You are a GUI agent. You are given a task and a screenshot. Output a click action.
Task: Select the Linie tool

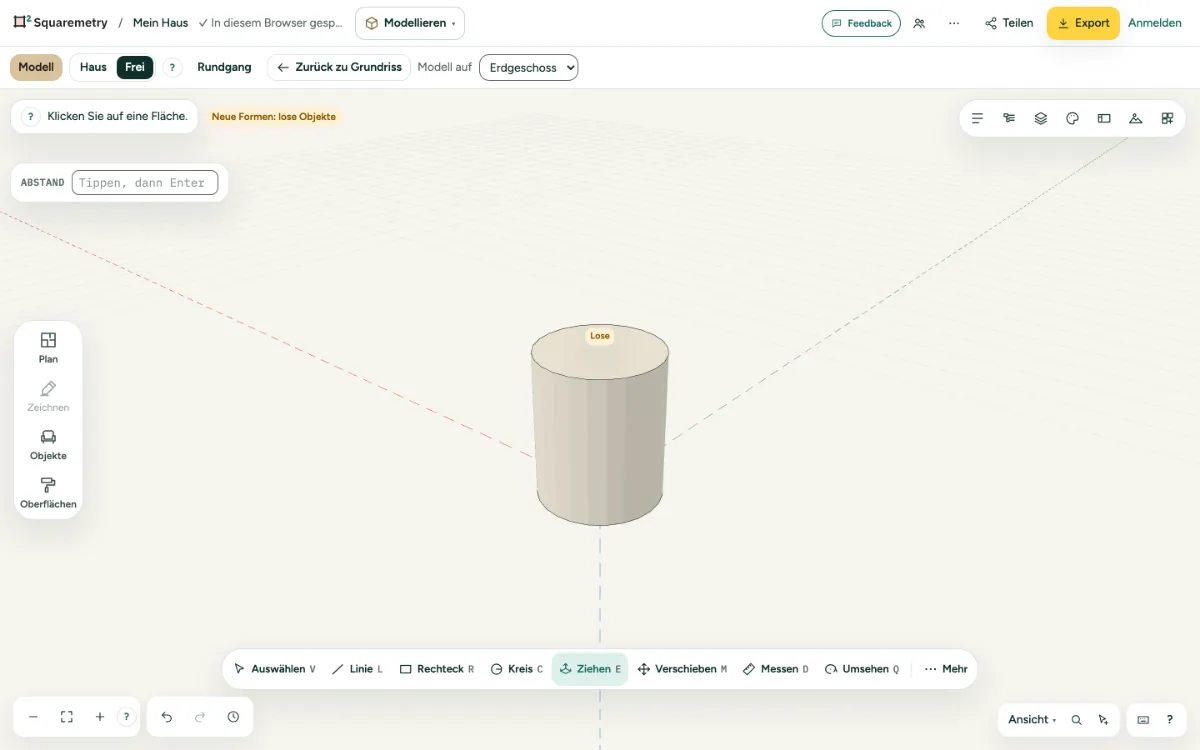click(x=357, y=669)
